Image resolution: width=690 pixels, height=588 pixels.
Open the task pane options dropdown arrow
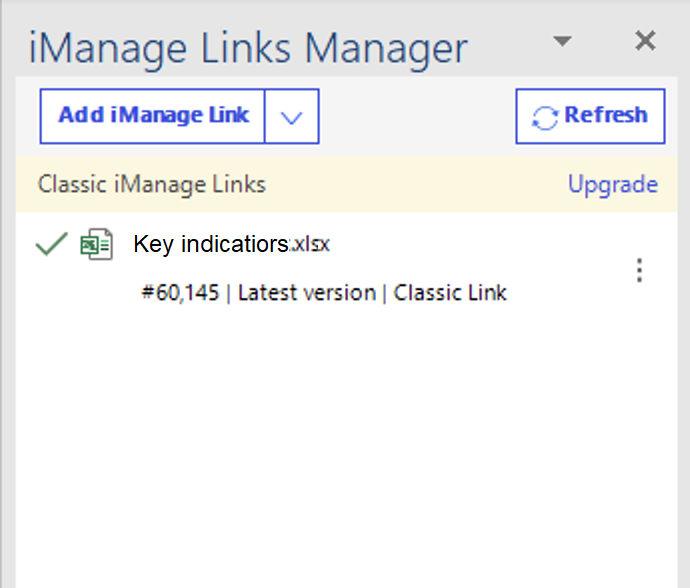[x=563, y=42]
